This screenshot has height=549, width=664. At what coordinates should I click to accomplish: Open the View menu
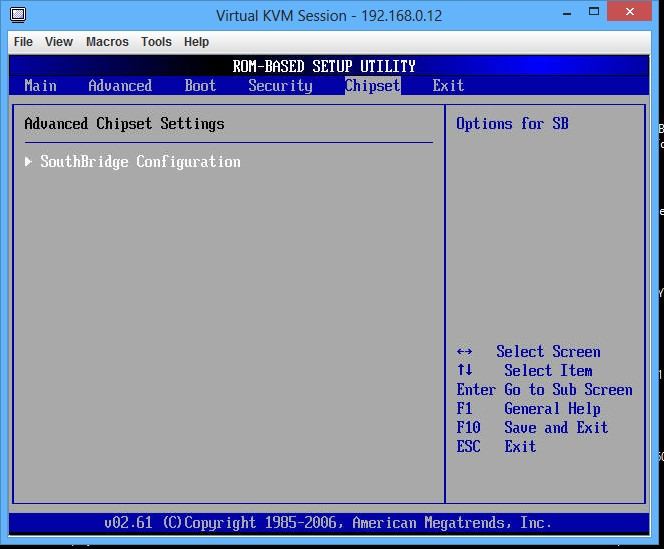[59, 42]
